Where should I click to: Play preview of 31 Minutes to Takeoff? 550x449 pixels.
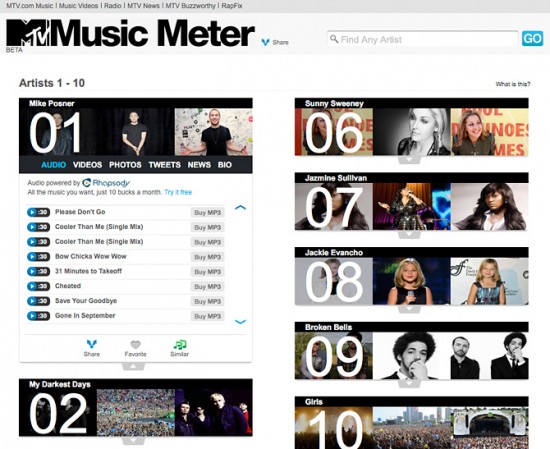coord(38,272)
